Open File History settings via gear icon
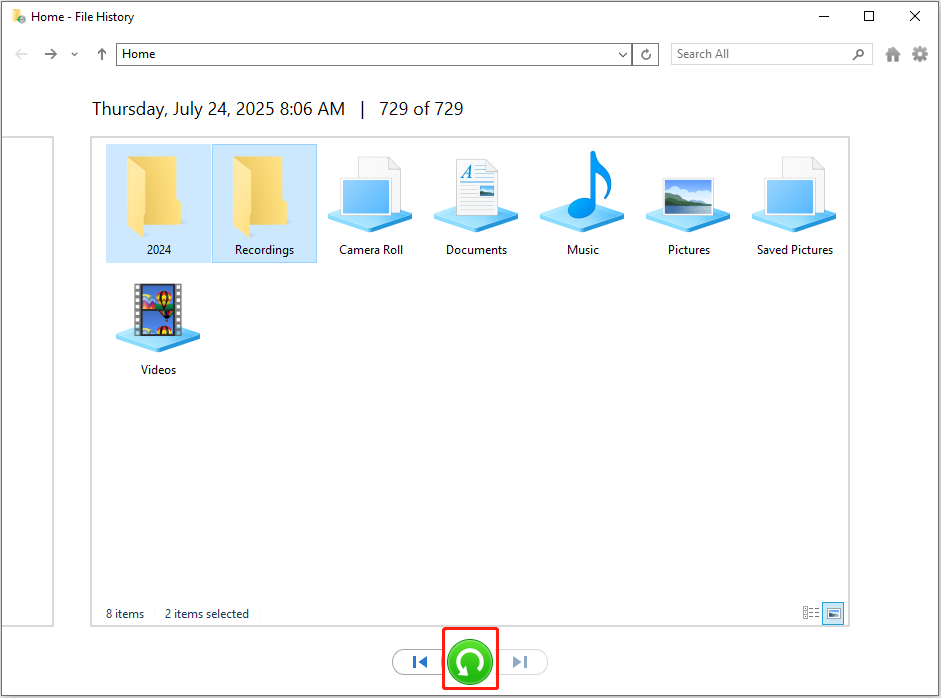This screenshot has width=941, height=698. [920, 54]
